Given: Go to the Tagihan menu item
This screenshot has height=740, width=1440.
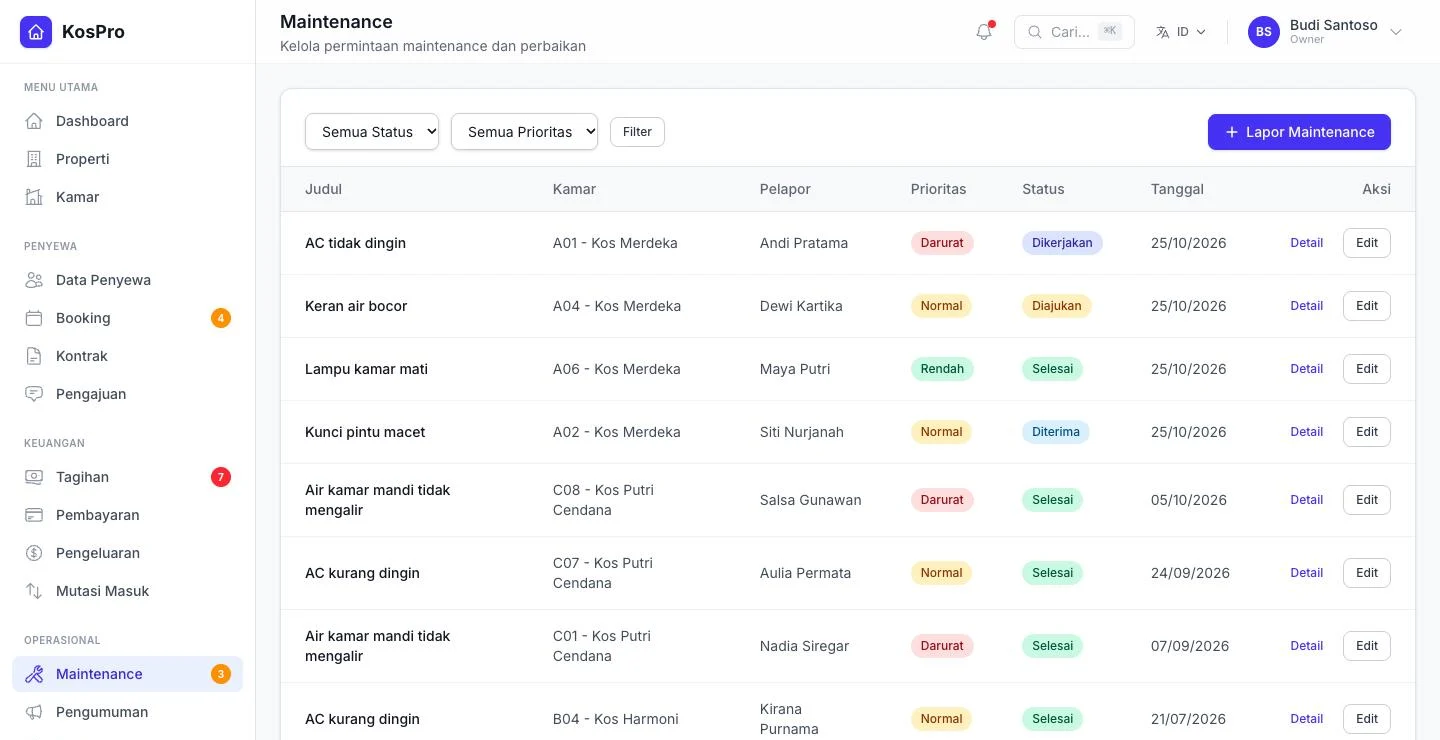Looking at the screenshot, I should pyautogui.click(x=127, y=477).
